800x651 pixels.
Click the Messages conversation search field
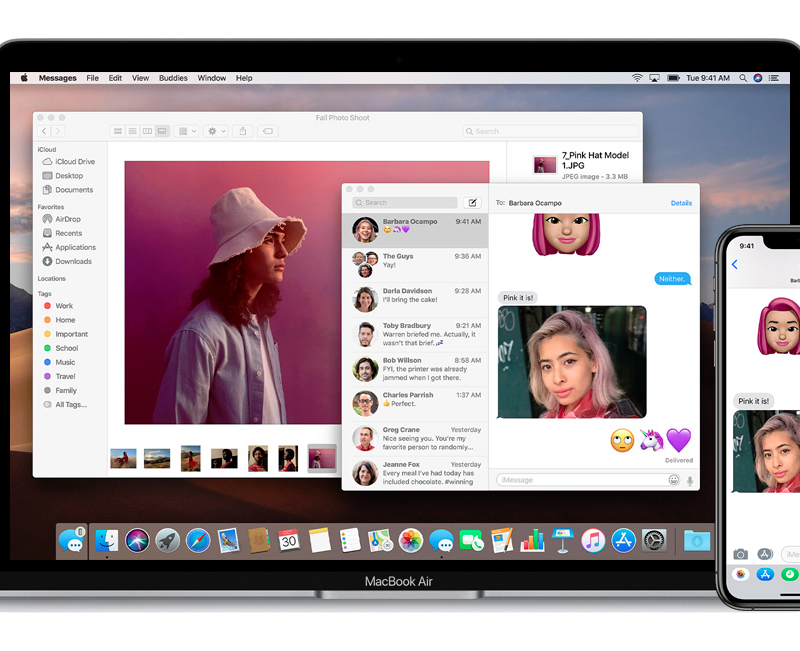click(x=405, y=203)
